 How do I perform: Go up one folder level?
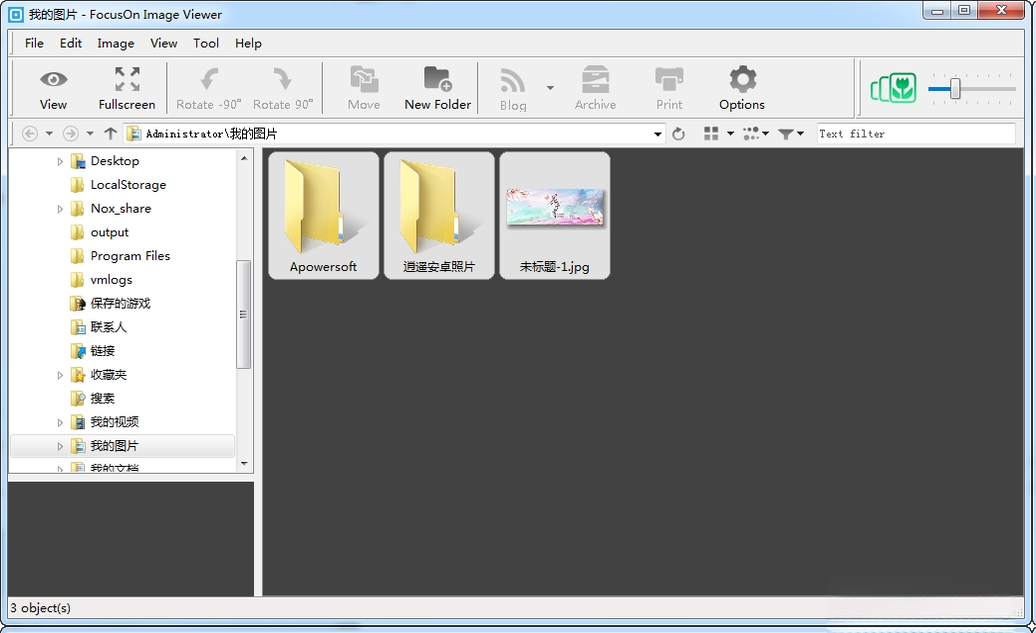click(110, 133)
